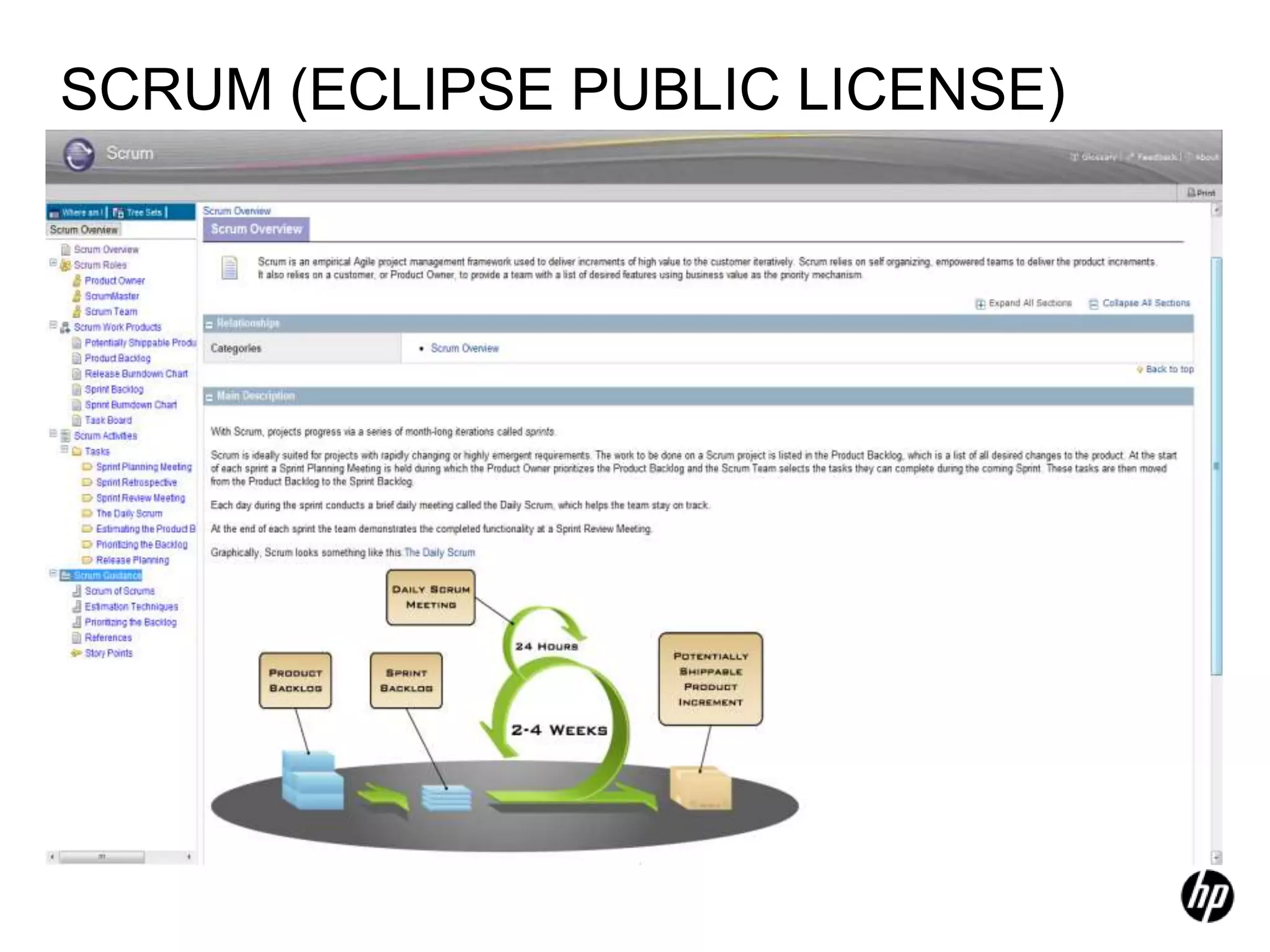Viewport: 1270px width, 952px height.
Task: Expand All Sections button
Action: point(1024,303)
